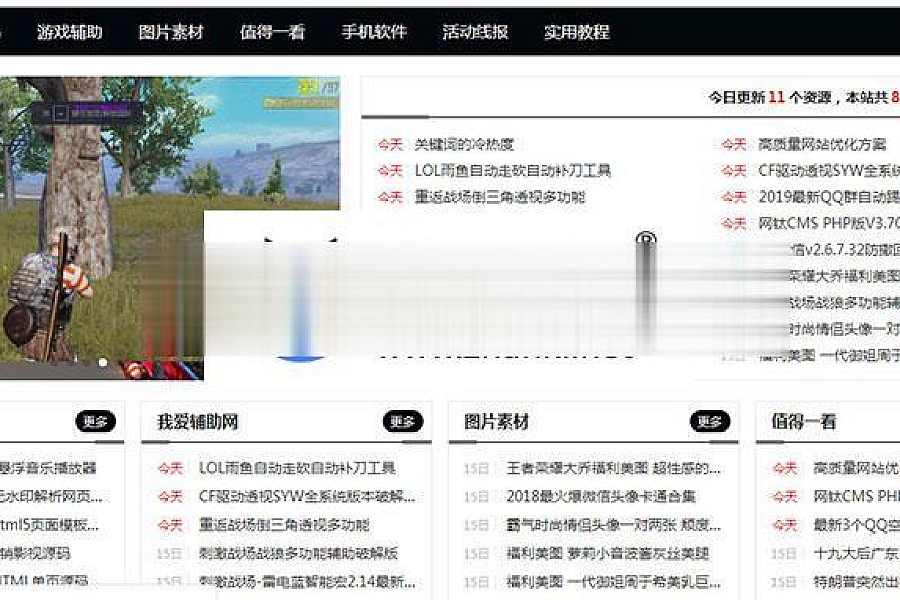Open the 刺激战场战狼多功能辅助破解版 link

[298, 553]
